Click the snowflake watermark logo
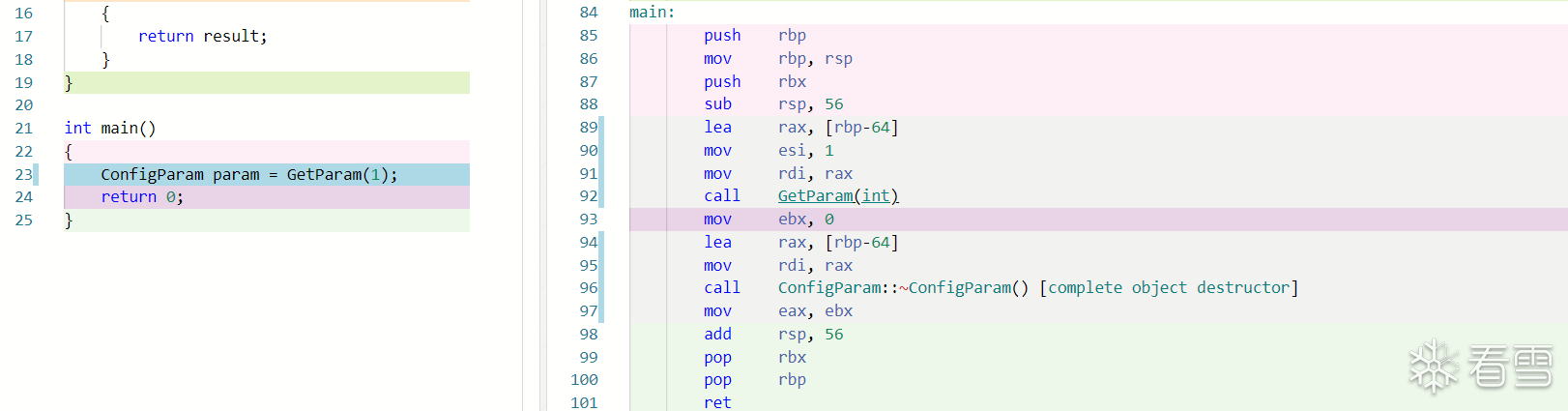The width and height of the screenshot is (1568, 411). pyautogui.click(x=1433, y=367)
